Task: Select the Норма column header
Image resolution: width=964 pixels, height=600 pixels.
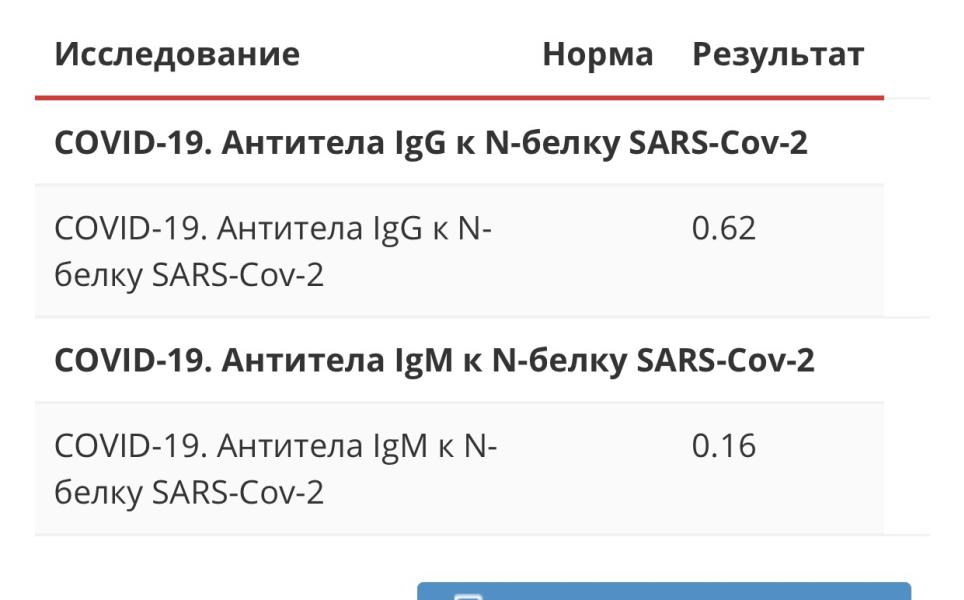Action: (598, 54)
